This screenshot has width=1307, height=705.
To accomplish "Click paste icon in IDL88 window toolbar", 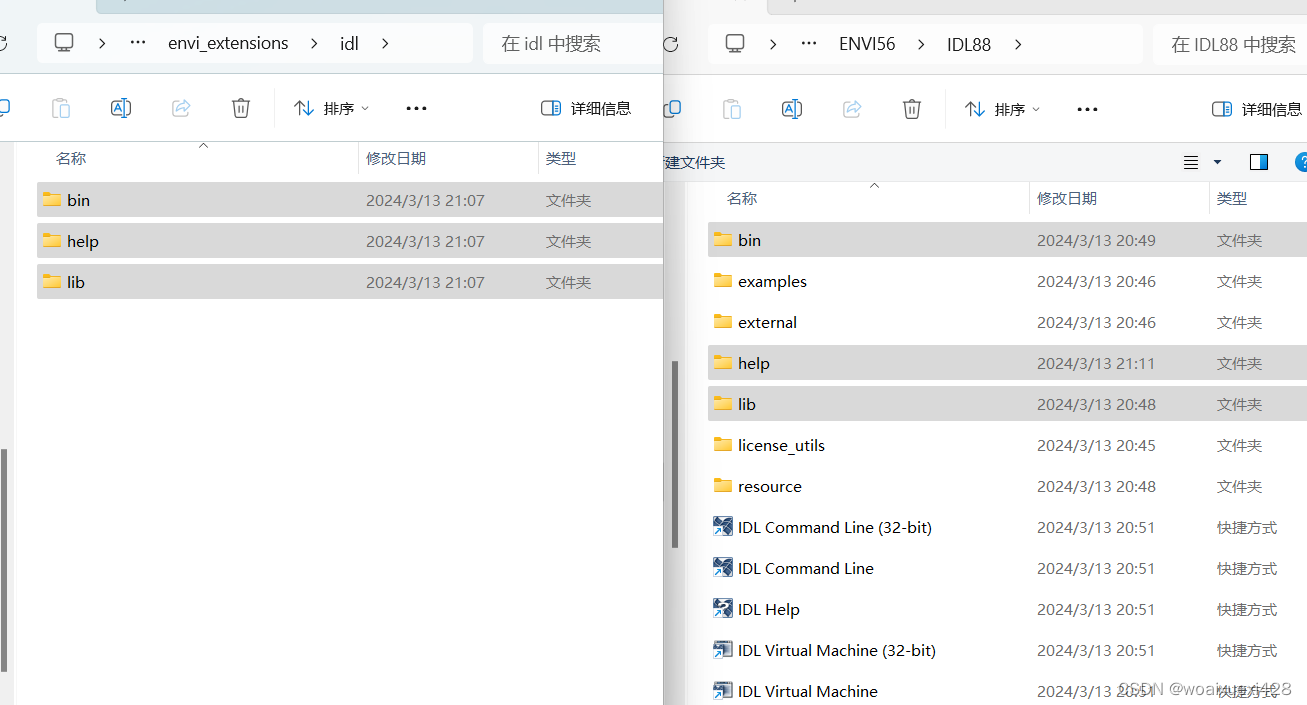I will coord(732,109).
